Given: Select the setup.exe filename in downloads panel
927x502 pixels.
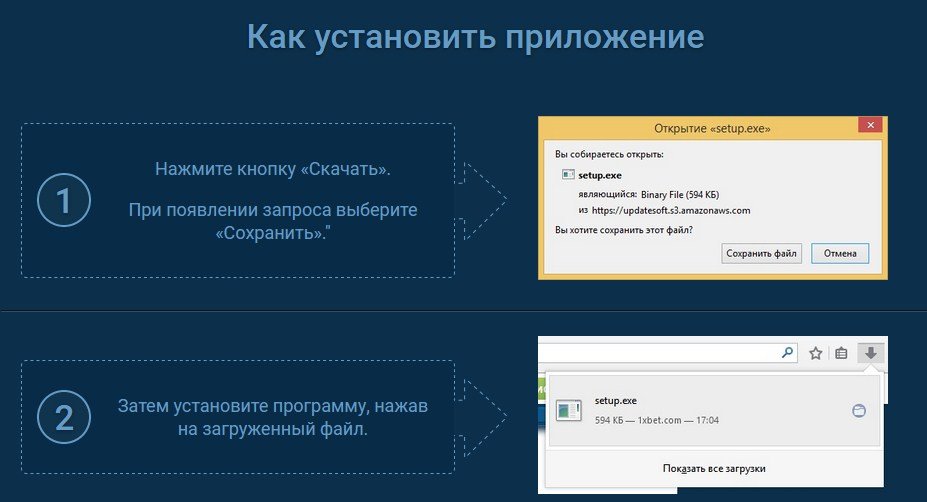Looking at the screenshot, I should (x=615, y=400).
